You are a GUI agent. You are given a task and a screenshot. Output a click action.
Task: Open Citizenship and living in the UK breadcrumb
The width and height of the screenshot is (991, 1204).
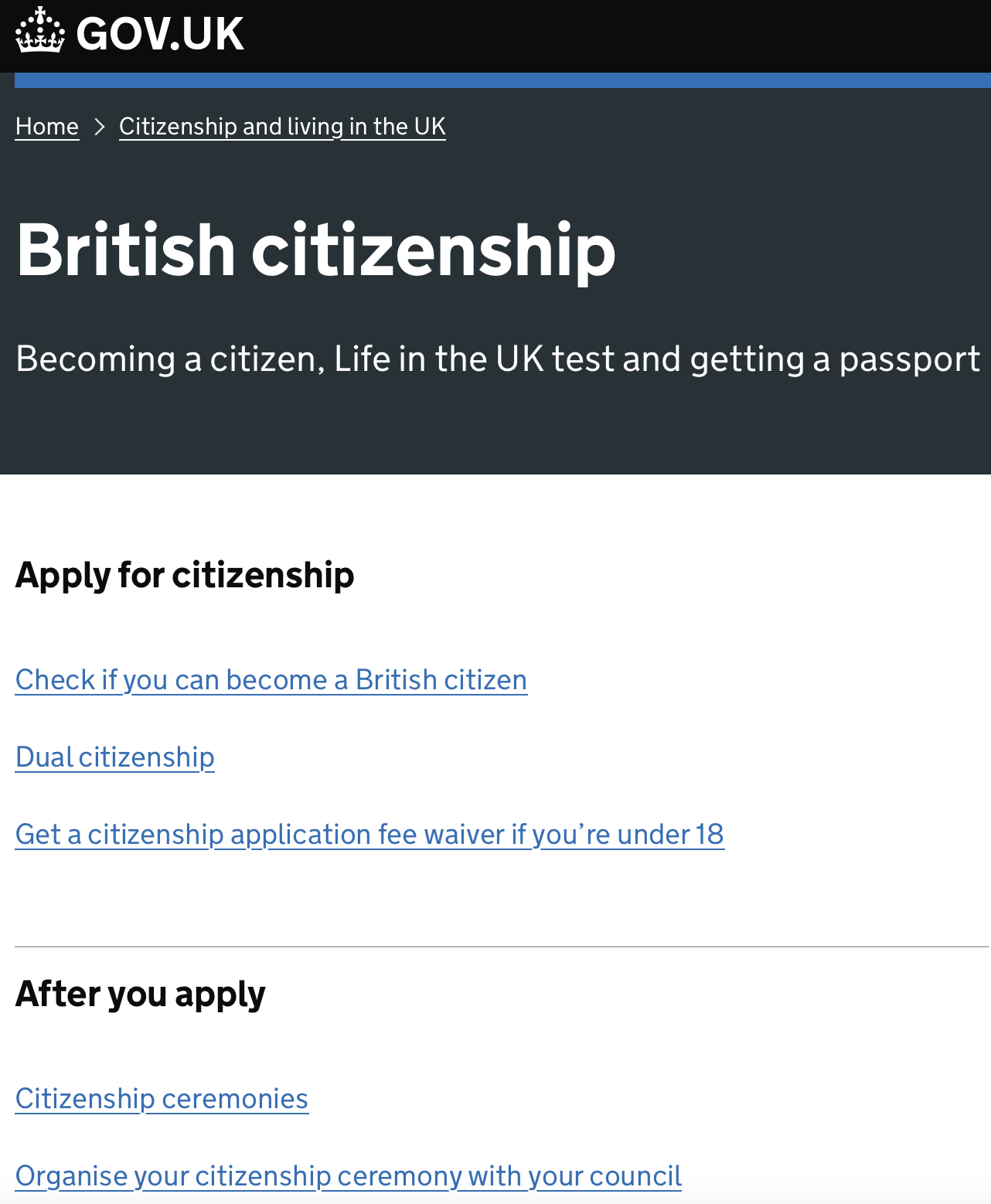(282, 126)
